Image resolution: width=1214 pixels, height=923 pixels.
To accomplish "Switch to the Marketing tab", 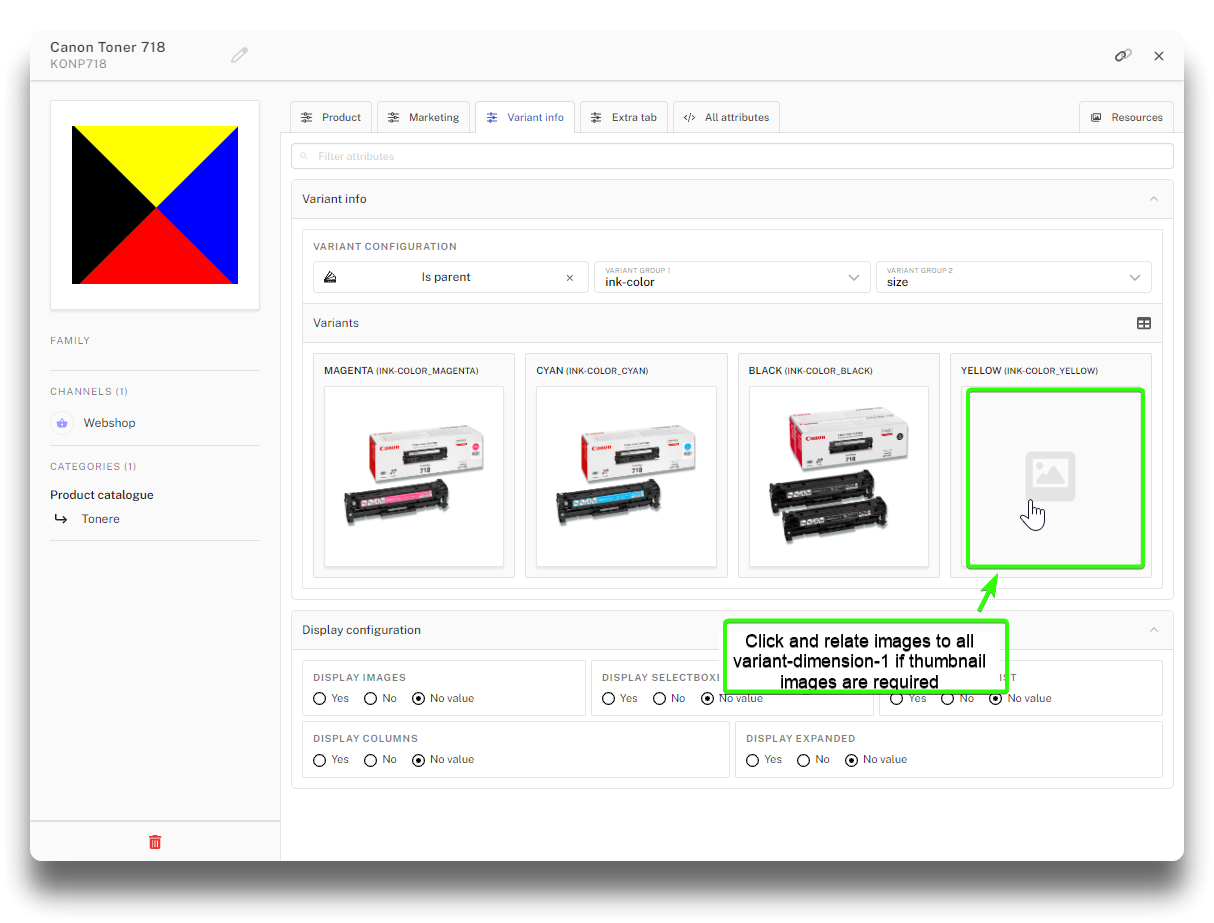I will point(424,117).
